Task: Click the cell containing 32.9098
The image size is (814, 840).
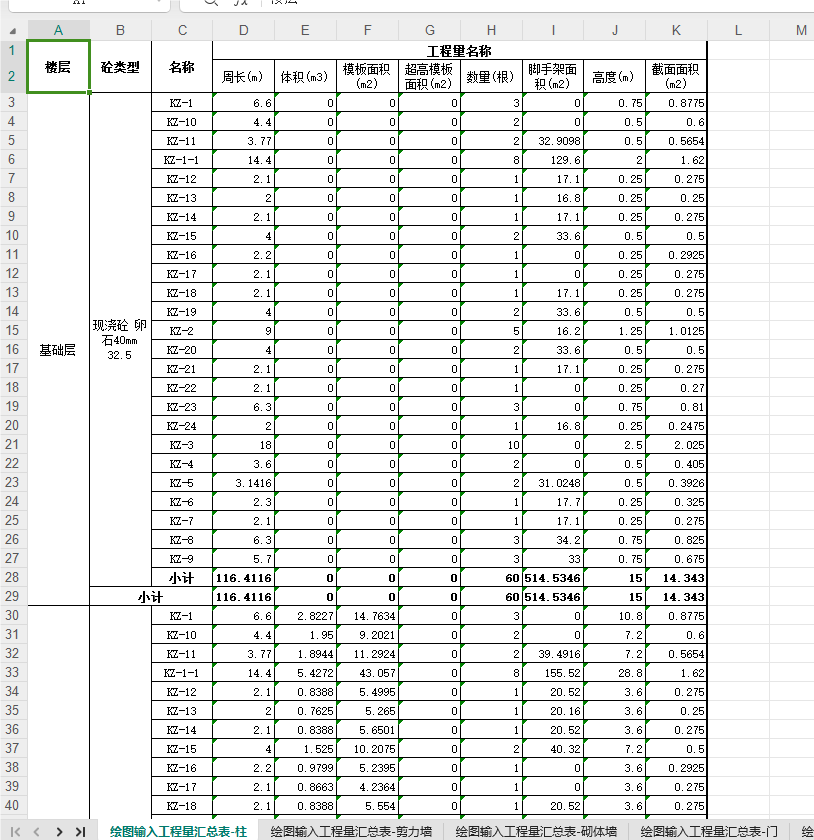Action: pyautogui.click(x=552, y=141)
